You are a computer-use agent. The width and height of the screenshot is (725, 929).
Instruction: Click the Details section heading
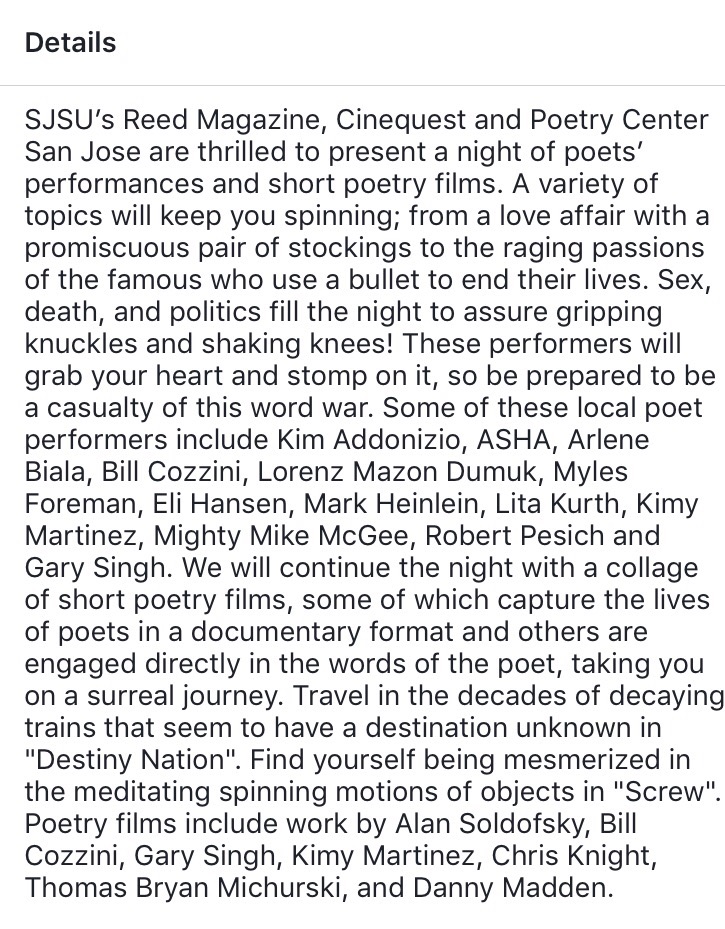pos(70,43)
